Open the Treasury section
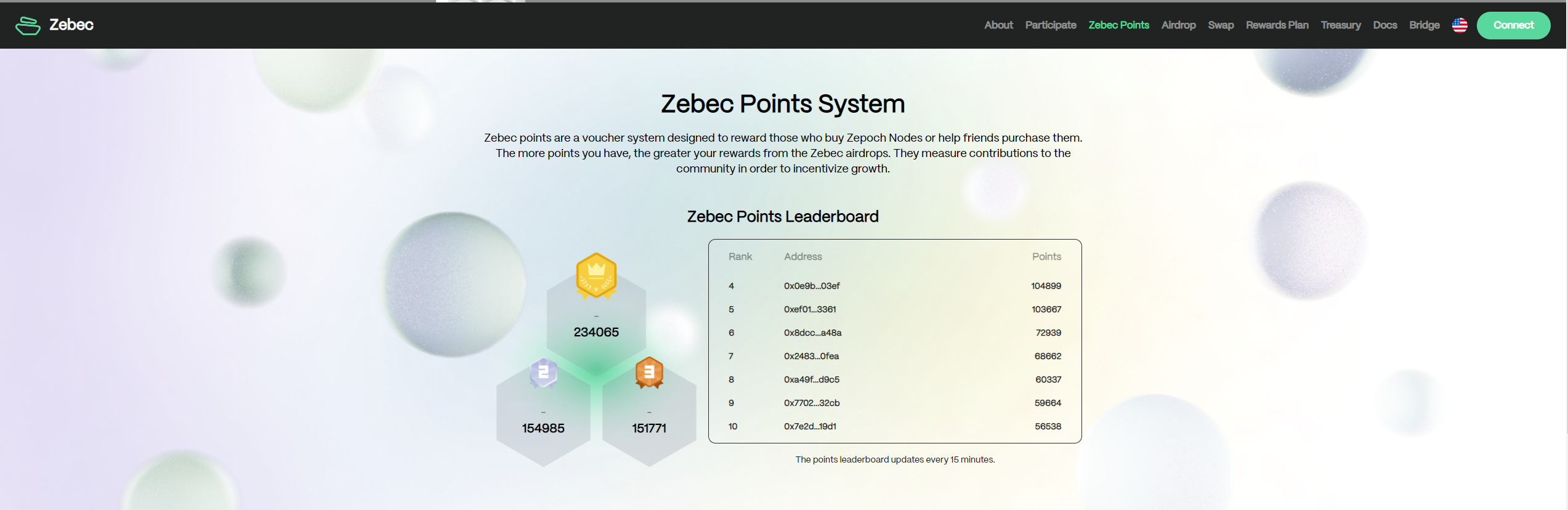The height and width of the screenshot is (510, 1568). [1341, 25]
